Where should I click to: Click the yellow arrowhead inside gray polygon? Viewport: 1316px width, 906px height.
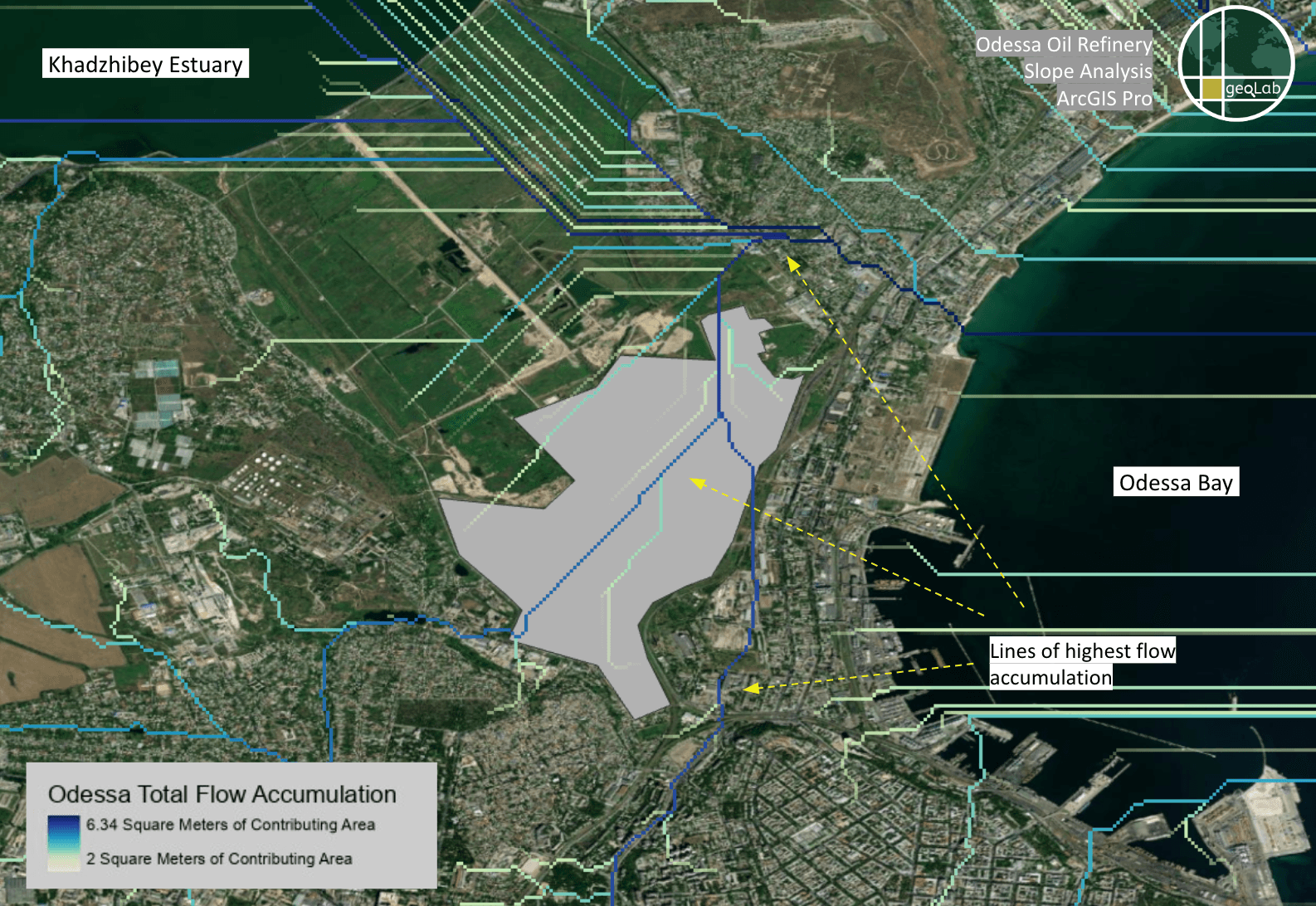(x=698, y=482)
